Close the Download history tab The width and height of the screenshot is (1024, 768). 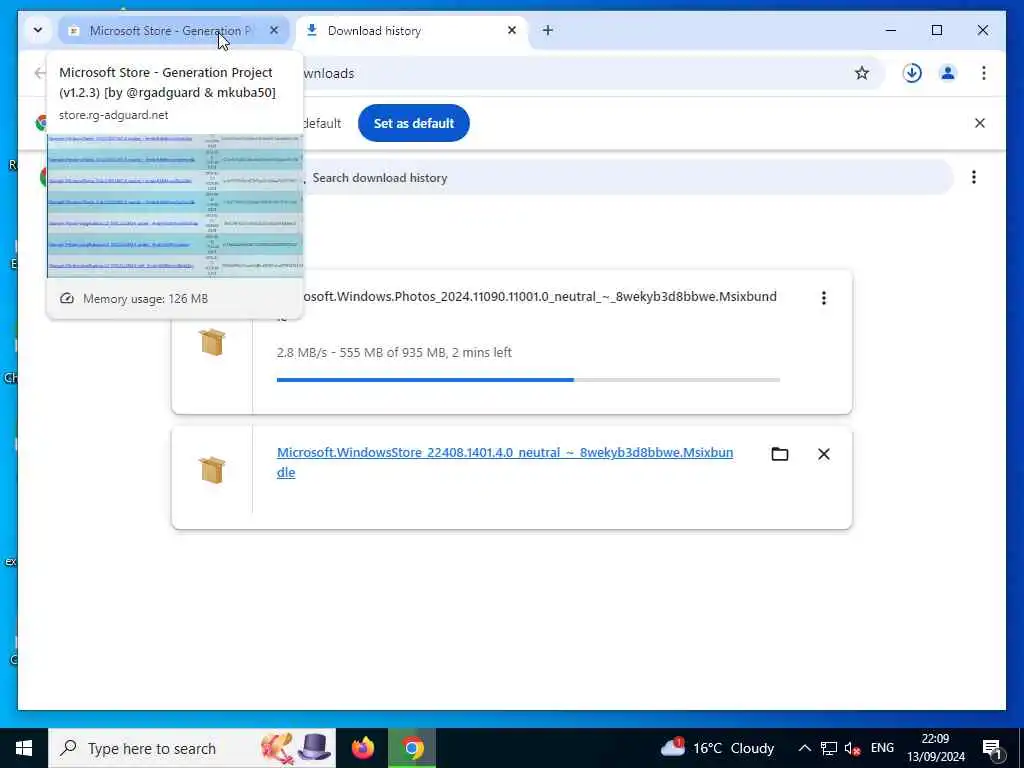tap(512, 30)
